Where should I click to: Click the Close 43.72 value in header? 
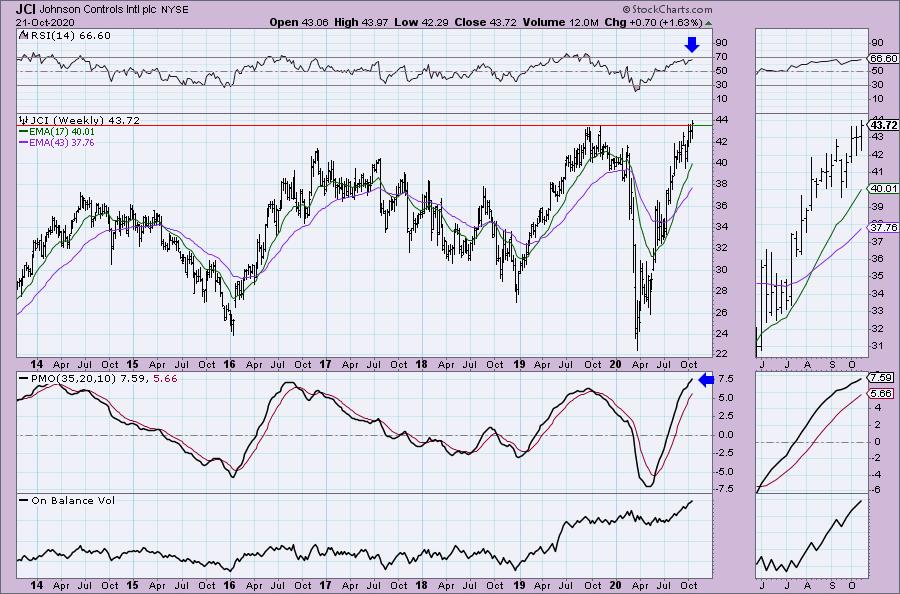[486, 22]
